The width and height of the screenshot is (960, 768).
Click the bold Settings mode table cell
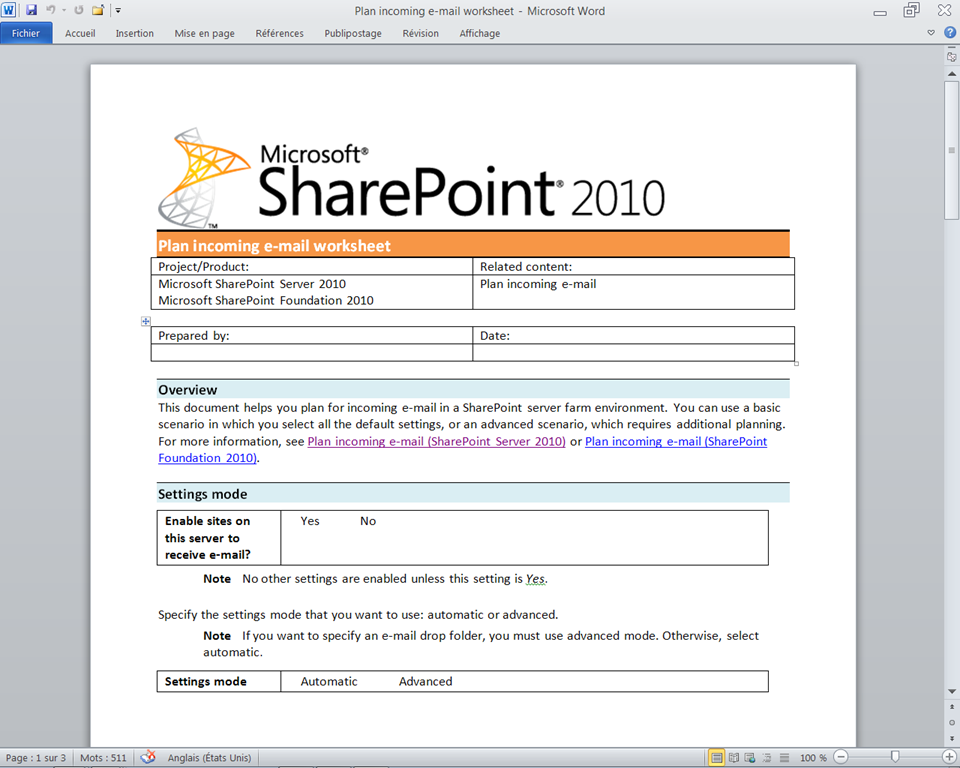219,682
